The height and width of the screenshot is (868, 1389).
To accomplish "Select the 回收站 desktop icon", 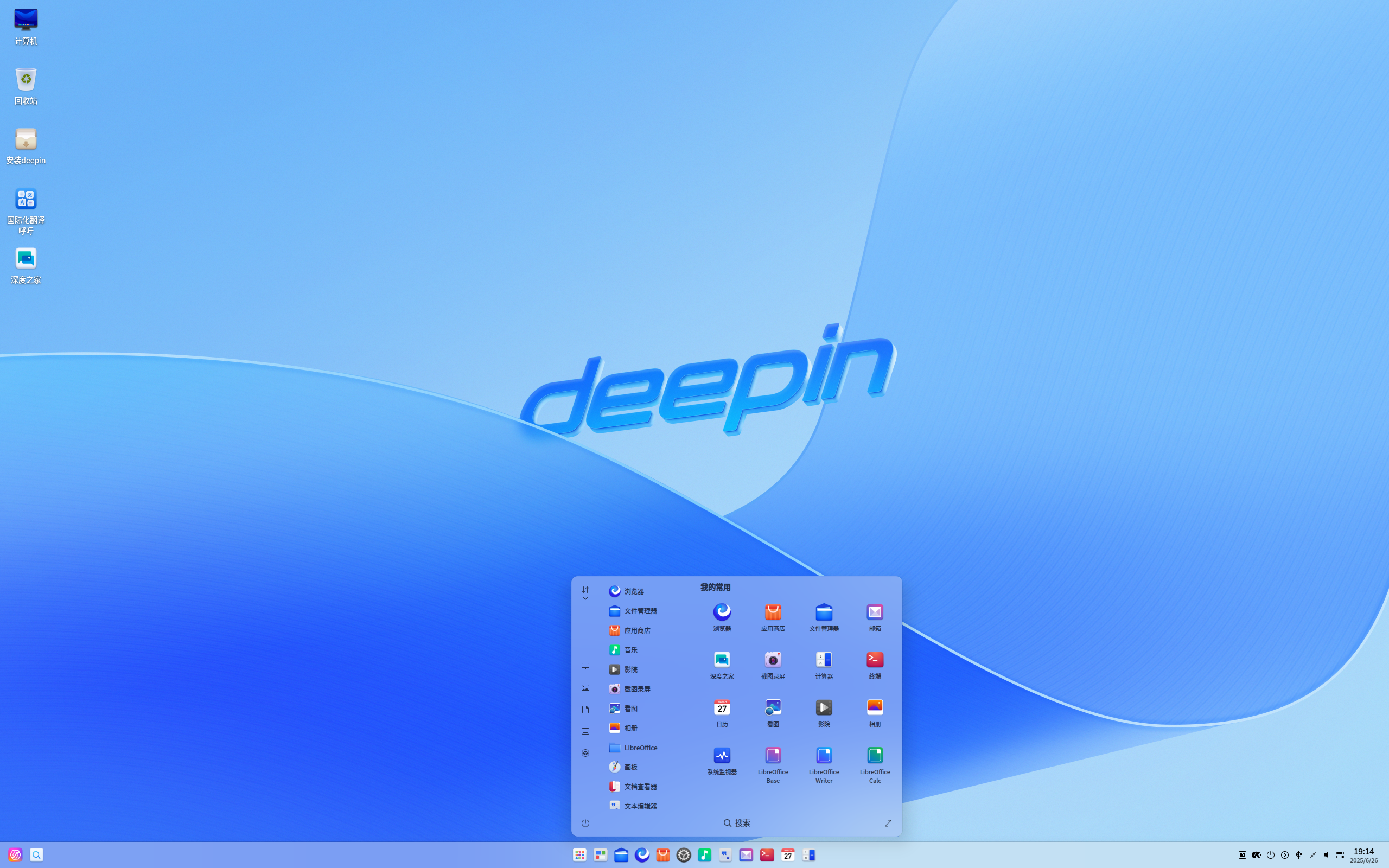I will coord(26,87).
